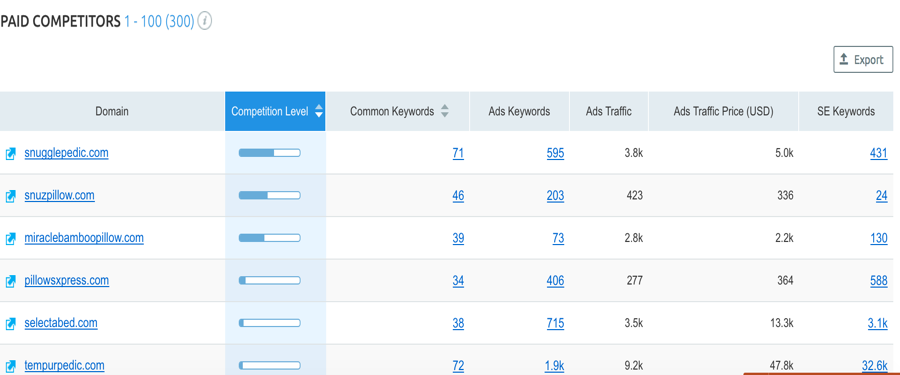Click the SE Keywords column header
Image resolution: width=900 pixels, height=375 pixels.
tap(846, 111)
